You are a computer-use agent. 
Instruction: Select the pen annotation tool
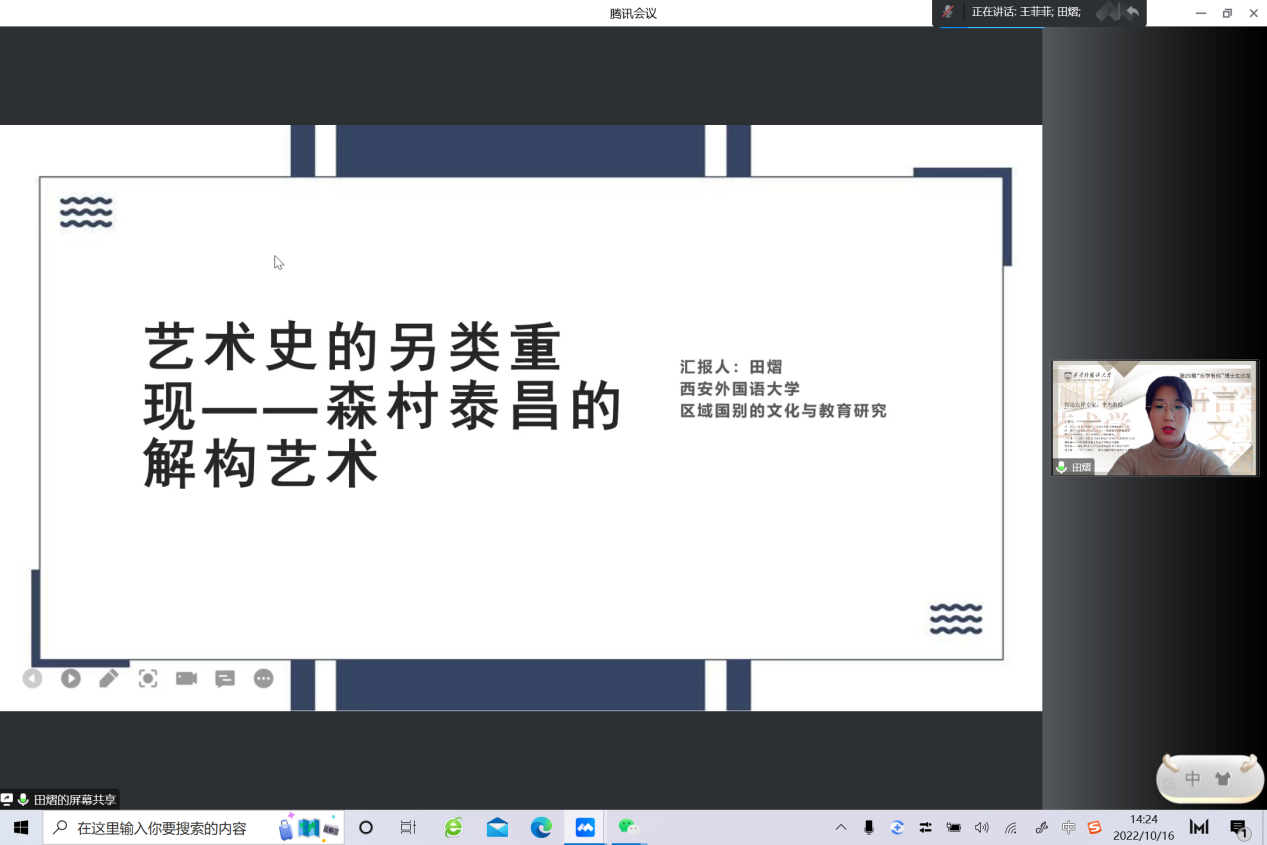coord(109,679)
